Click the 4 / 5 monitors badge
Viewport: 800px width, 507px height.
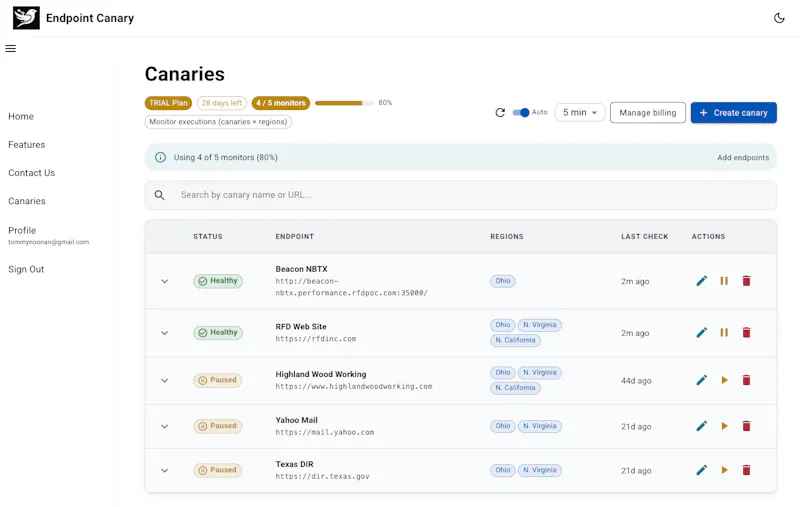(281, 103)
